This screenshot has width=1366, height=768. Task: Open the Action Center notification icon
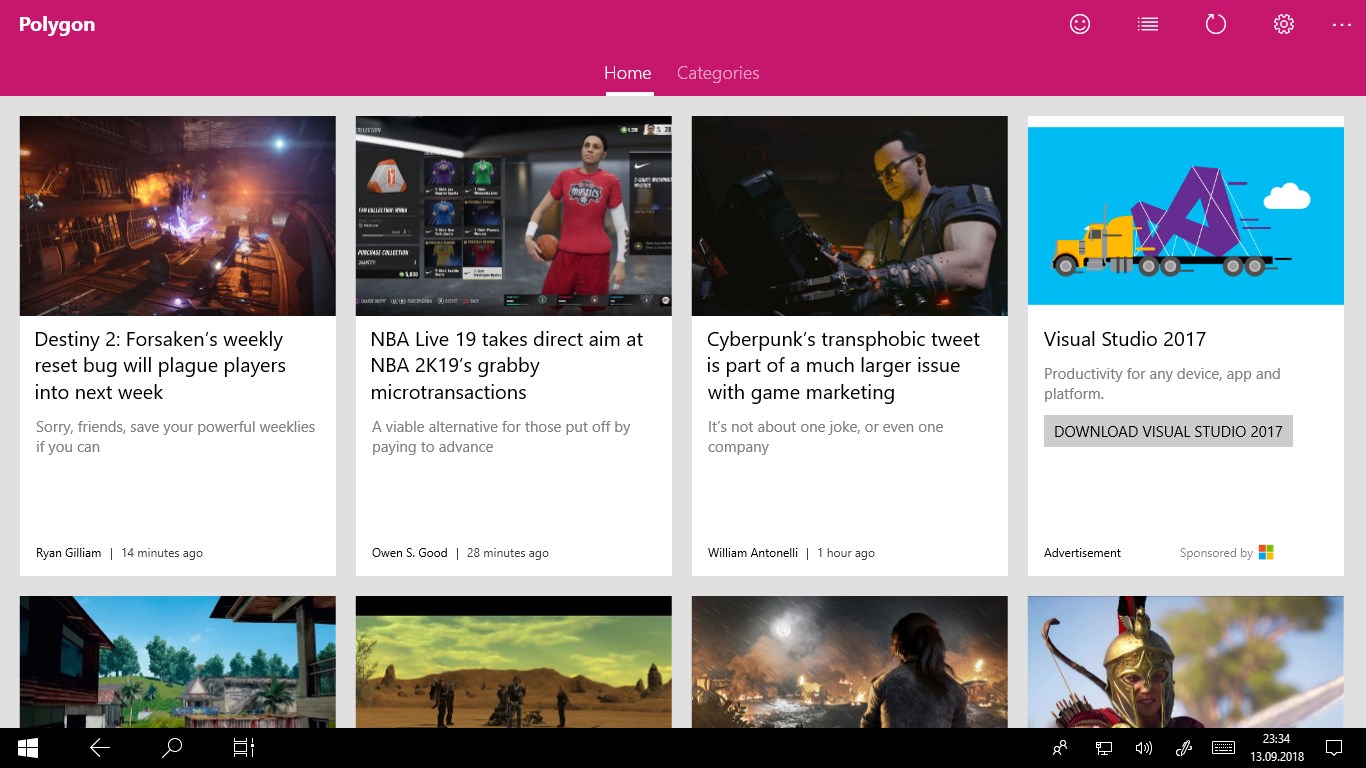1333,748
